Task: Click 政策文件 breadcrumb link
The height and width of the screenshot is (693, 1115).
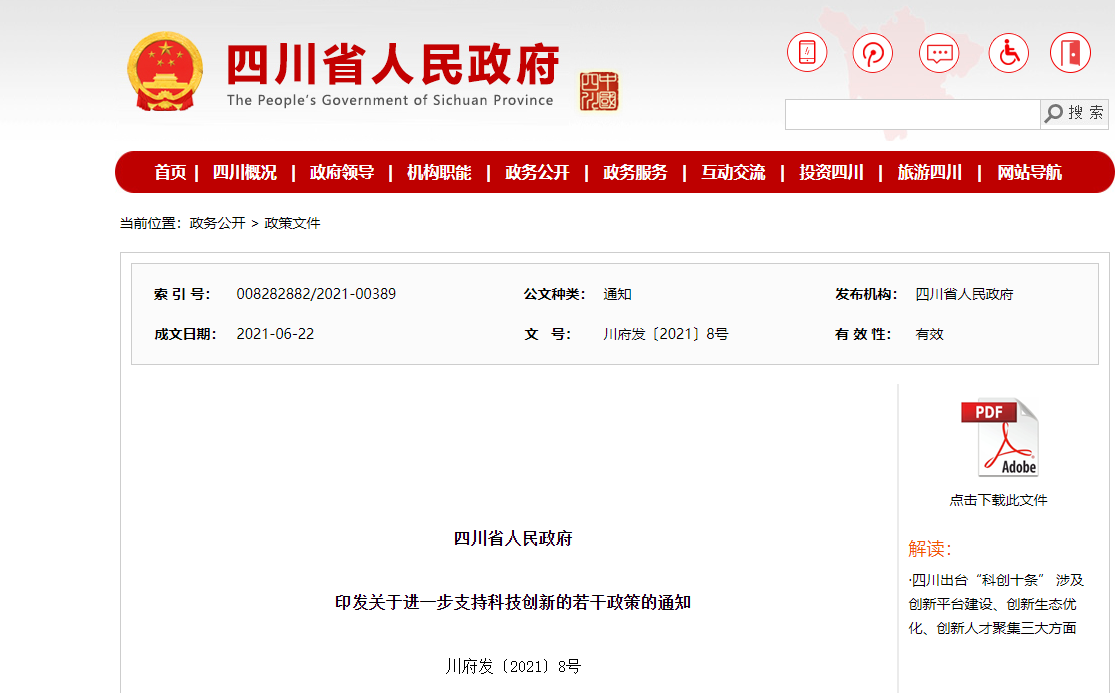Action: pyautogui.click(x=292, y=223)
